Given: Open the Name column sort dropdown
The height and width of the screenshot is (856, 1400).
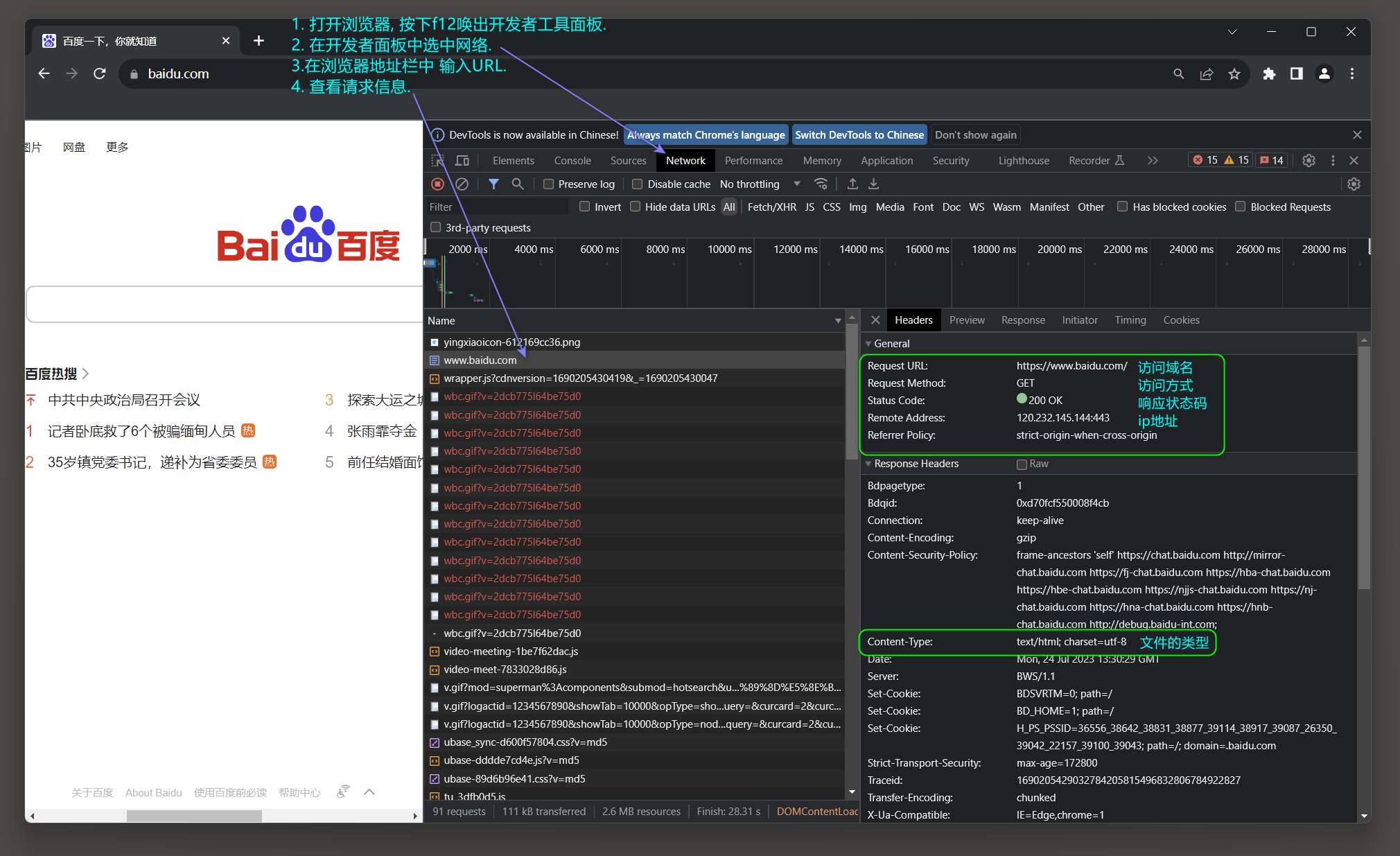Looking at the screenshot, I should [x=838, y=321].
